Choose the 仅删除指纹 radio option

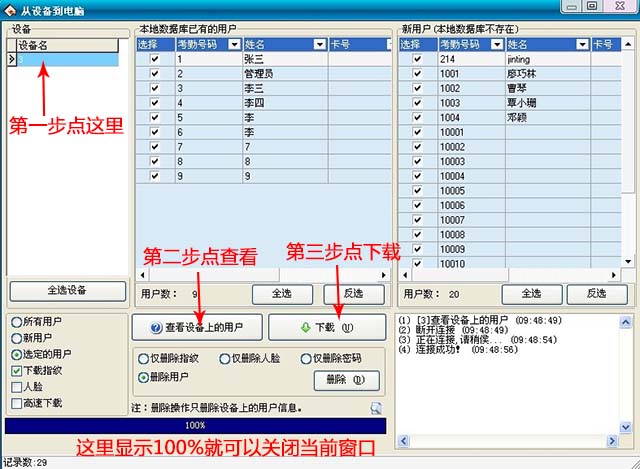(x=143, y=359)
